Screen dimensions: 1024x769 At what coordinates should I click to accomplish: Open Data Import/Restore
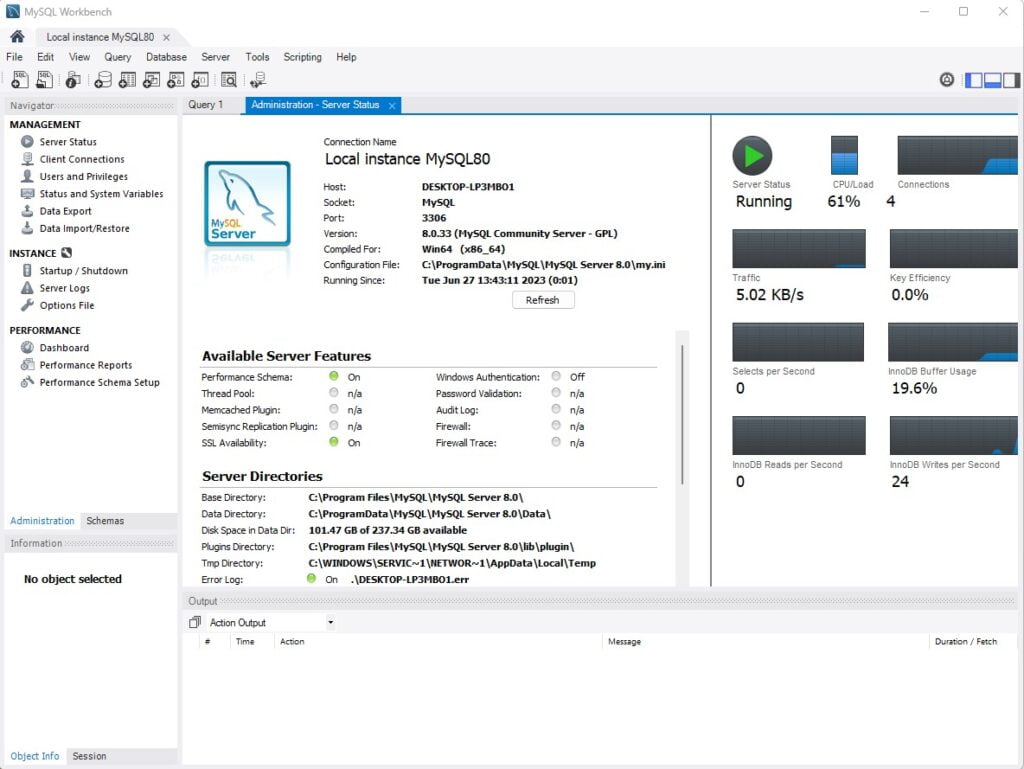click(x=84, y=228)
